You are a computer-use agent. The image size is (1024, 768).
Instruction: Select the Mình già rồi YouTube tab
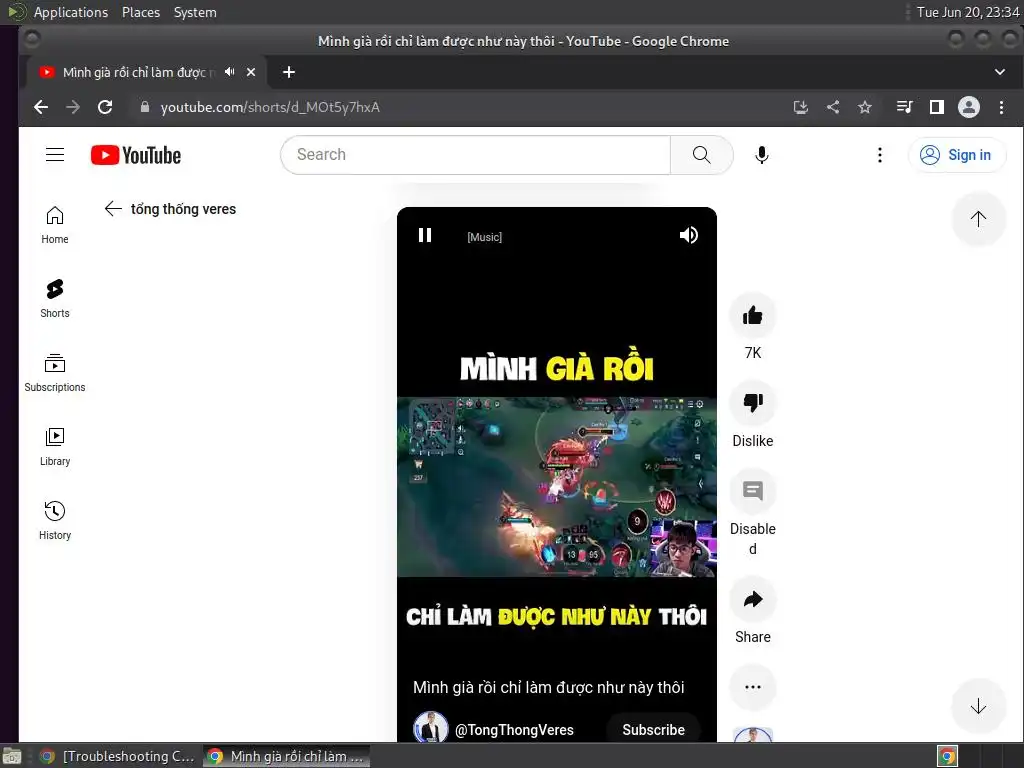coord(134,72)
